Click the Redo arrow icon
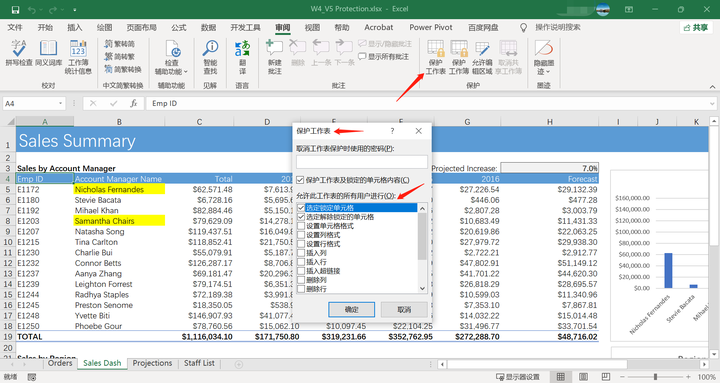 52,10
